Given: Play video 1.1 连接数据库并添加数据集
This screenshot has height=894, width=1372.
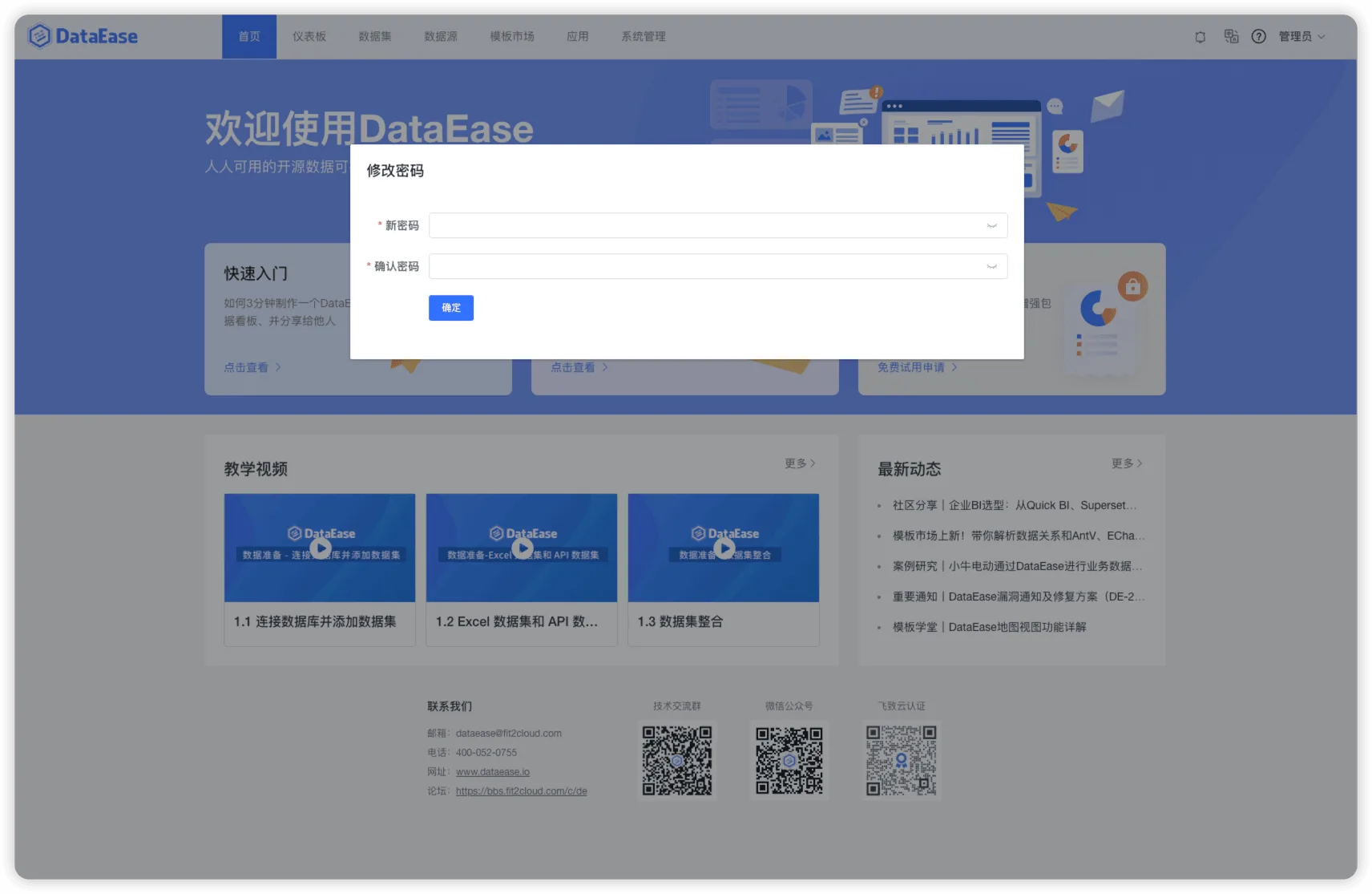Looking at the screenshot, I should point(321,548).
